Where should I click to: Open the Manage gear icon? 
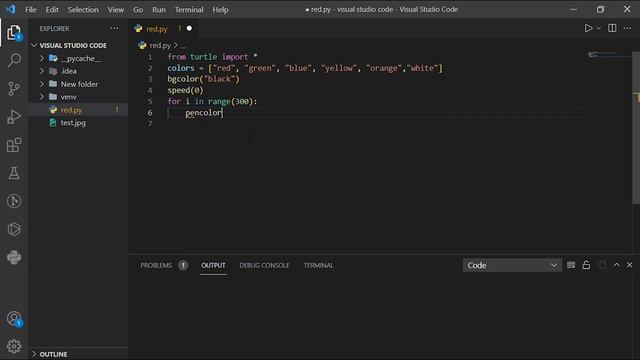pos(14,346)
